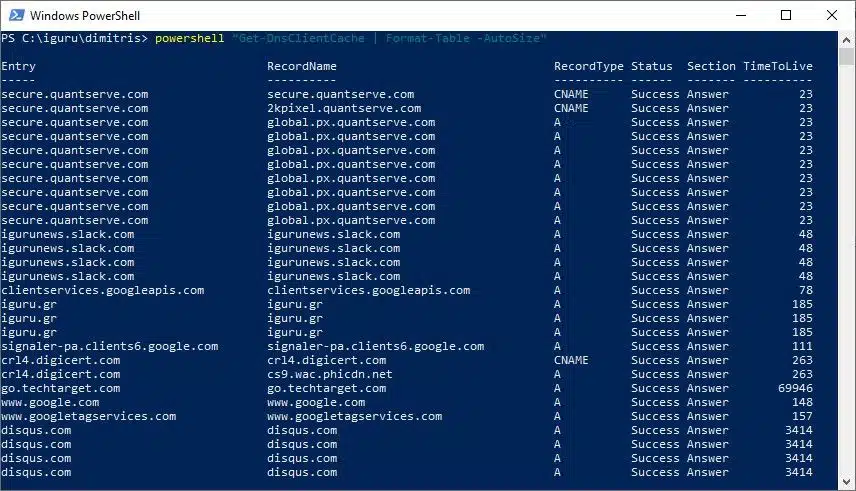Click entry clientservices.googleapis.com
Viewport: 856px width, 491px height.
(103, 291)
